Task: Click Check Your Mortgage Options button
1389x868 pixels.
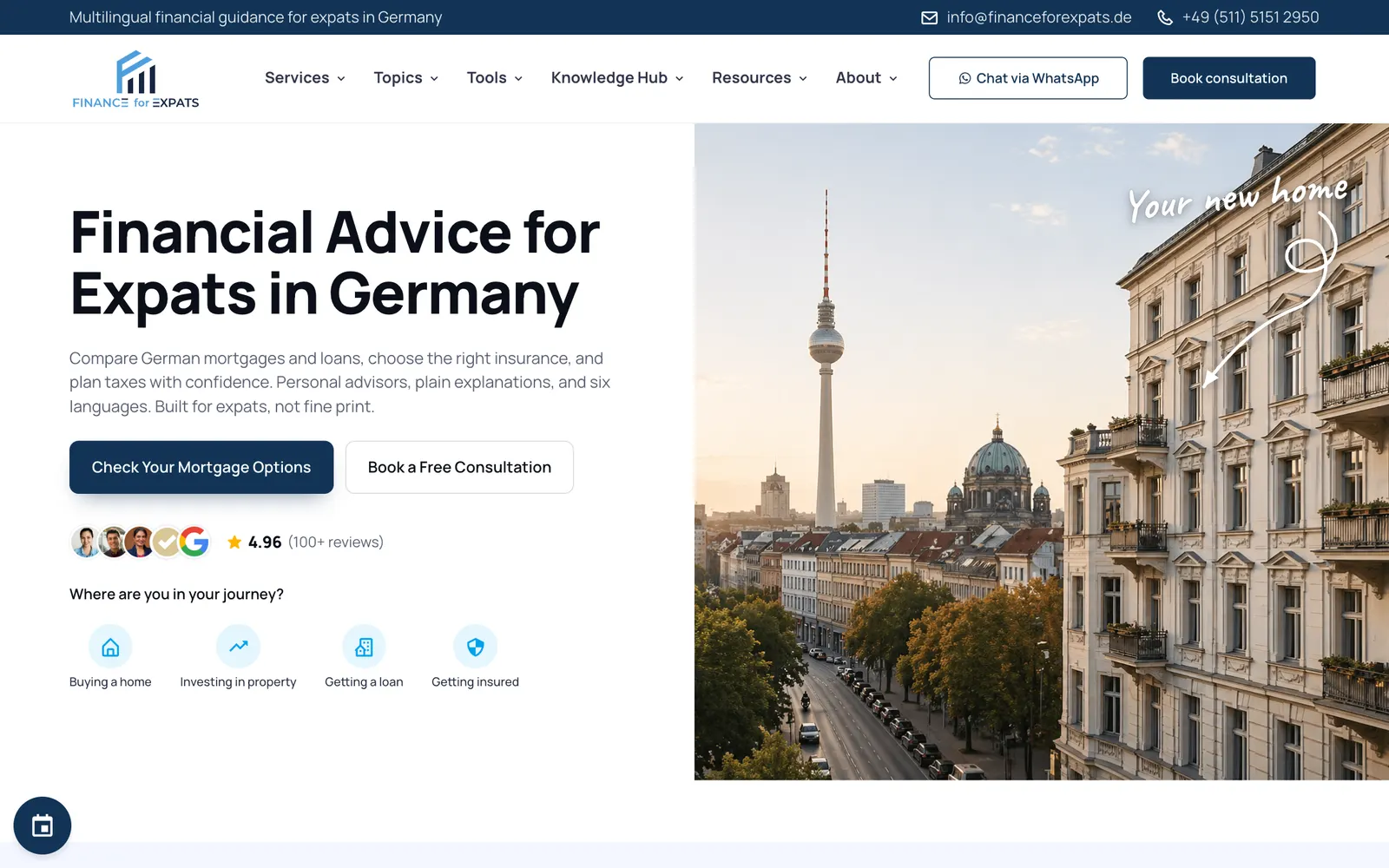Action: click(x=201, y=467)
